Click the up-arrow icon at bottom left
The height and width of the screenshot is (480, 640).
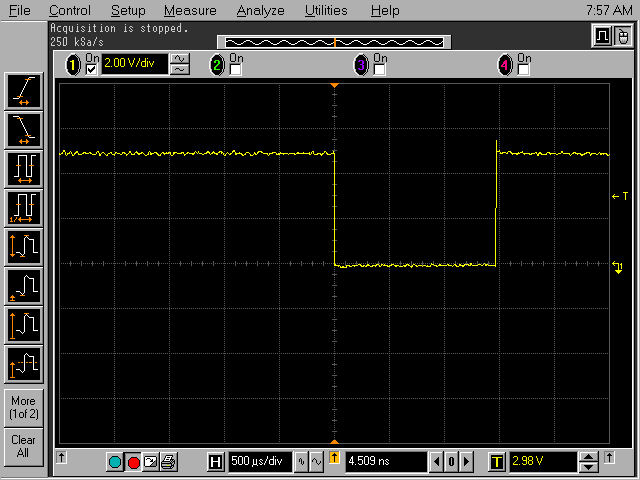[61, 457]
